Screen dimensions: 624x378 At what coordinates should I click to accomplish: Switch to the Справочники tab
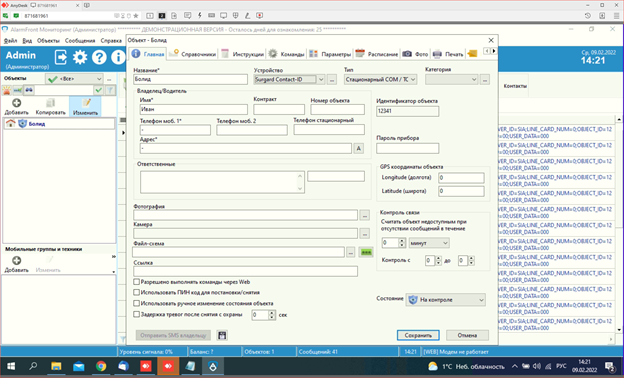tap(193, 54)
